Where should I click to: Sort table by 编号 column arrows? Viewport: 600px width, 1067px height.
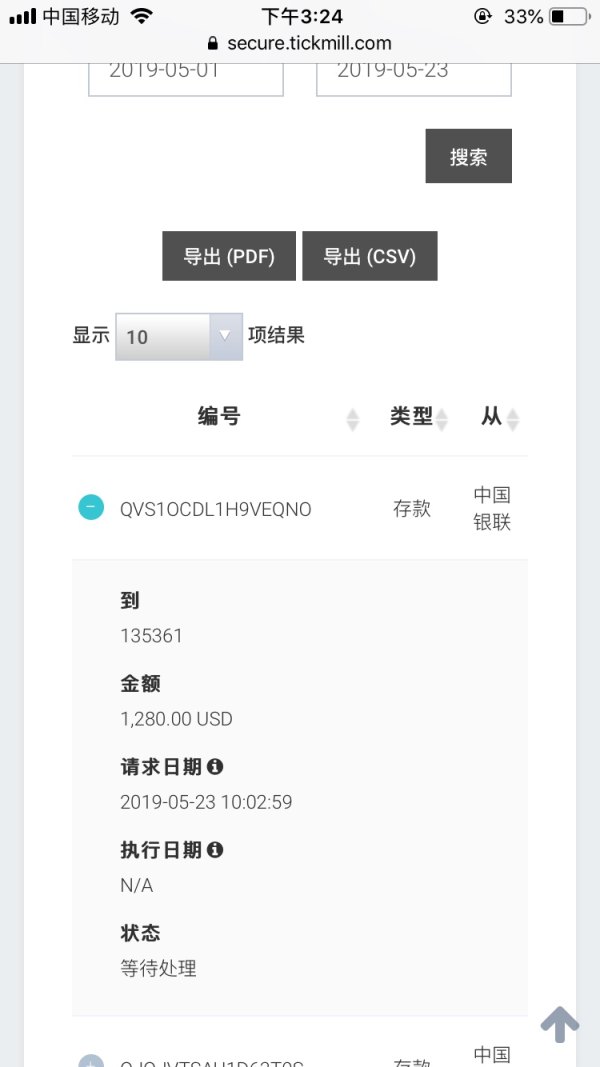(352, 419)
